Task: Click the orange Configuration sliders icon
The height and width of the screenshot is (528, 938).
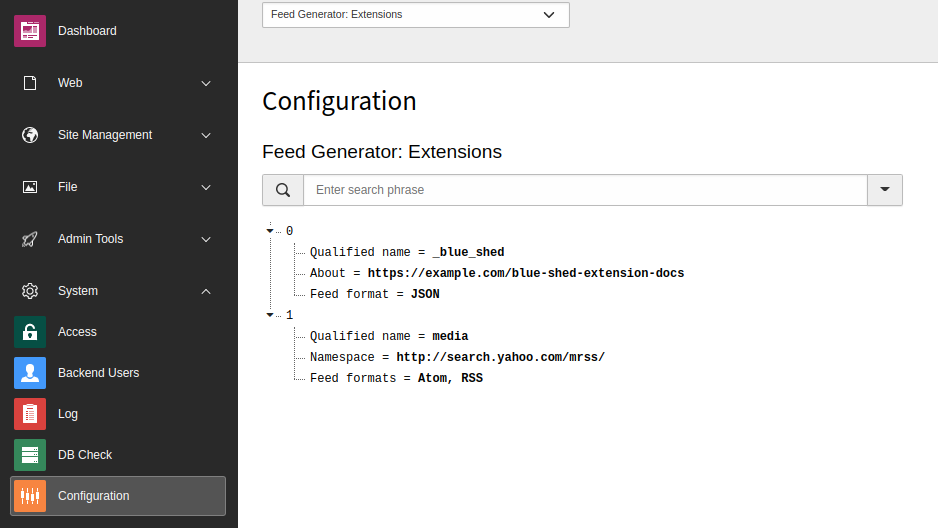Action: pos(30,496)
